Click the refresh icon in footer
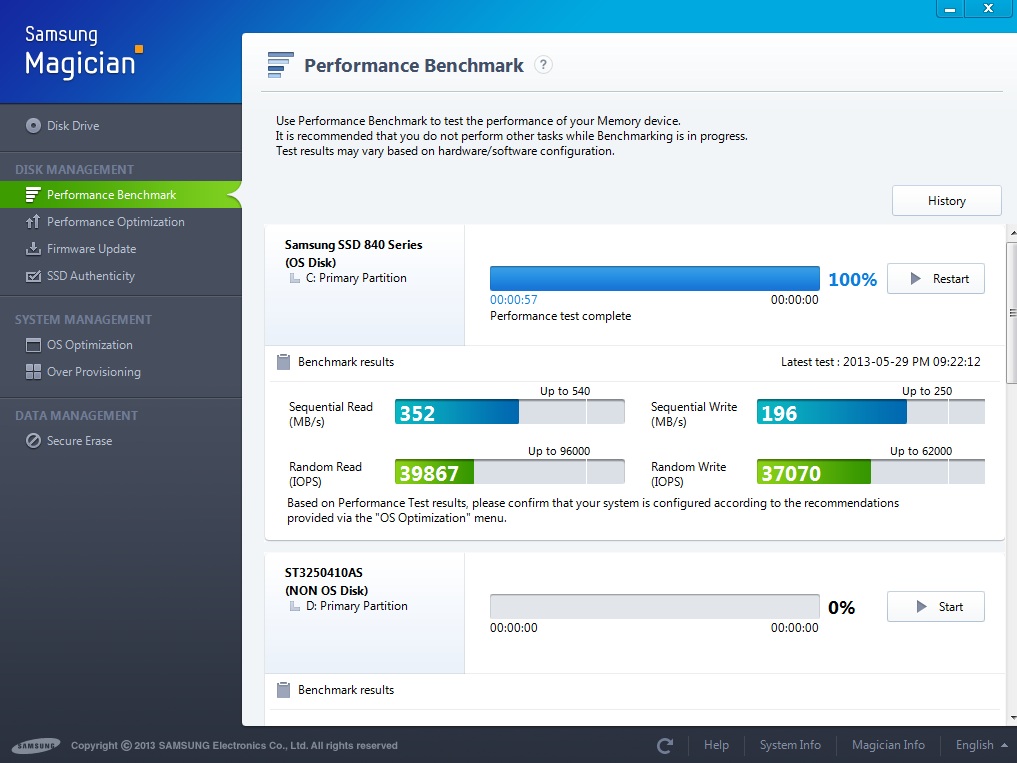This screenshot has height=763, width=1017. 664,745
